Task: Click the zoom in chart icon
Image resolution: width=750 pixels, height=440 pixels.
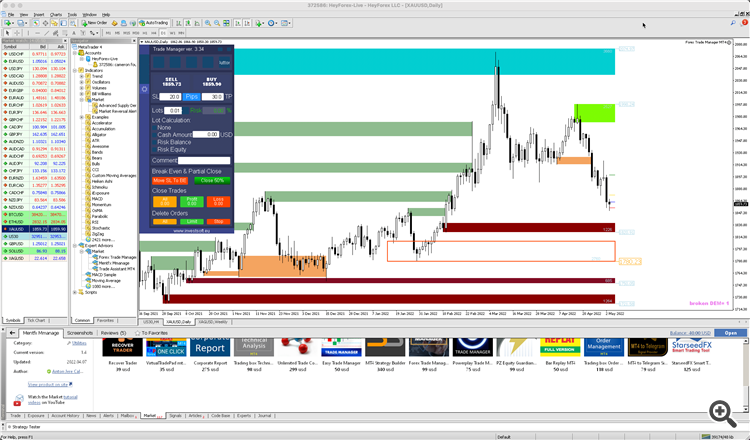Action: click(208, 23)
